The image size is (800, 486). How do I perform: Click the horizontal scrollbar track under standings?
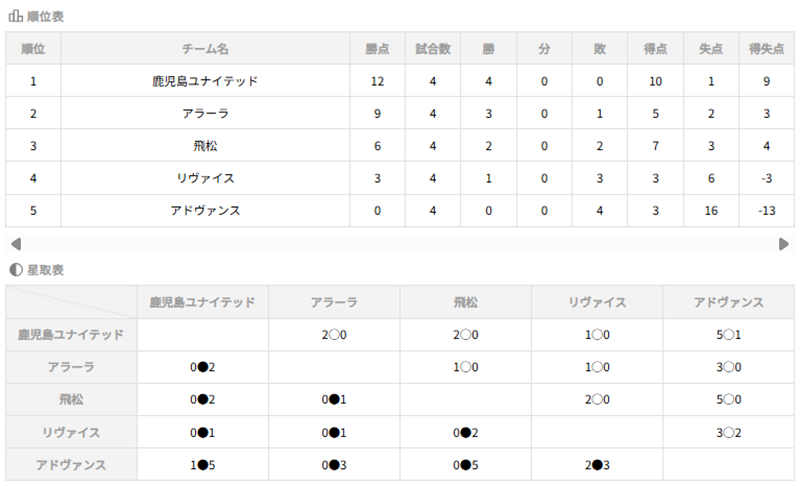click(399, 244)
